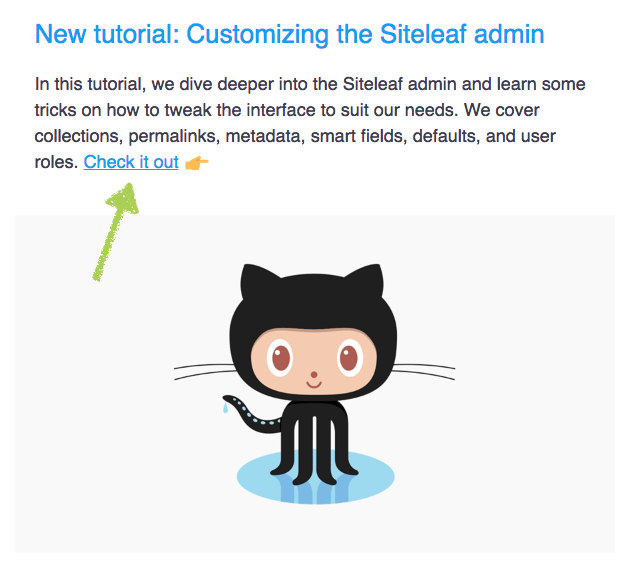Click the Octocat's right eye
The image size is (631, 572).
click(x=349, y=358)
